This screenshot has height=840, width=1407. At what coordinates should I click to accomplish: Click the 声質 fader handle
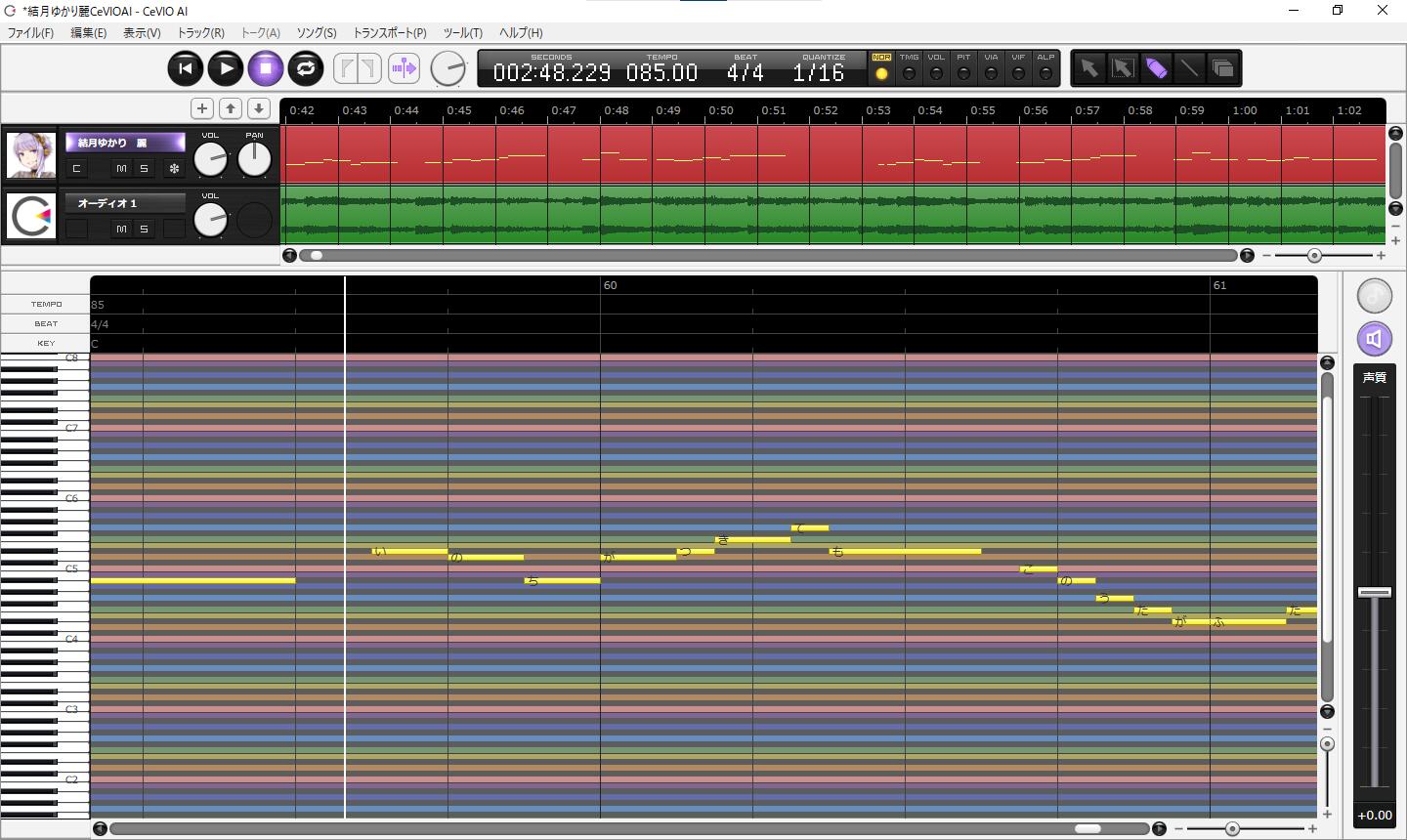coord(1374,593)
